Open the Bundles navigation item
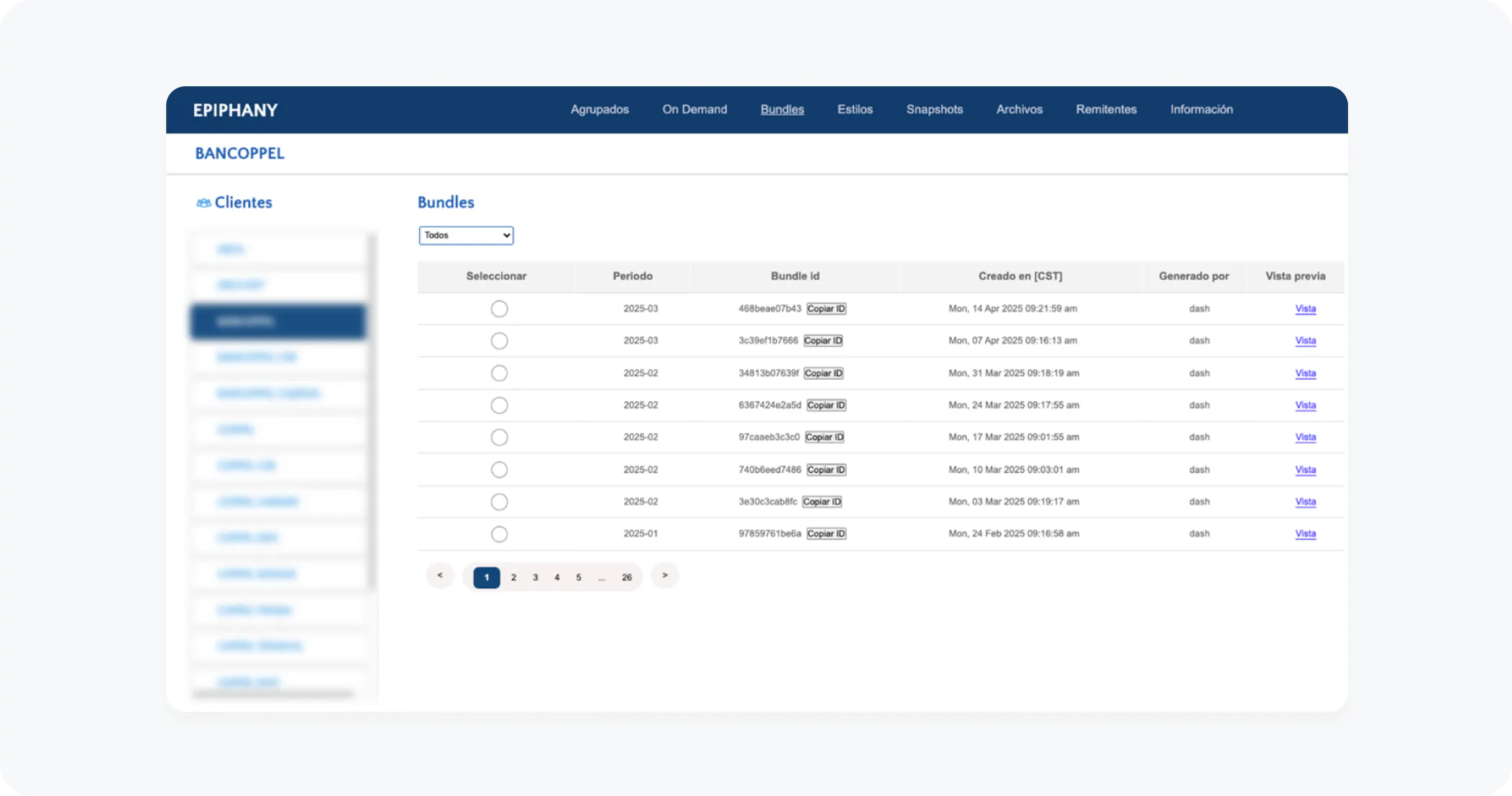1512x796 pixels. [x=782, y=109]
